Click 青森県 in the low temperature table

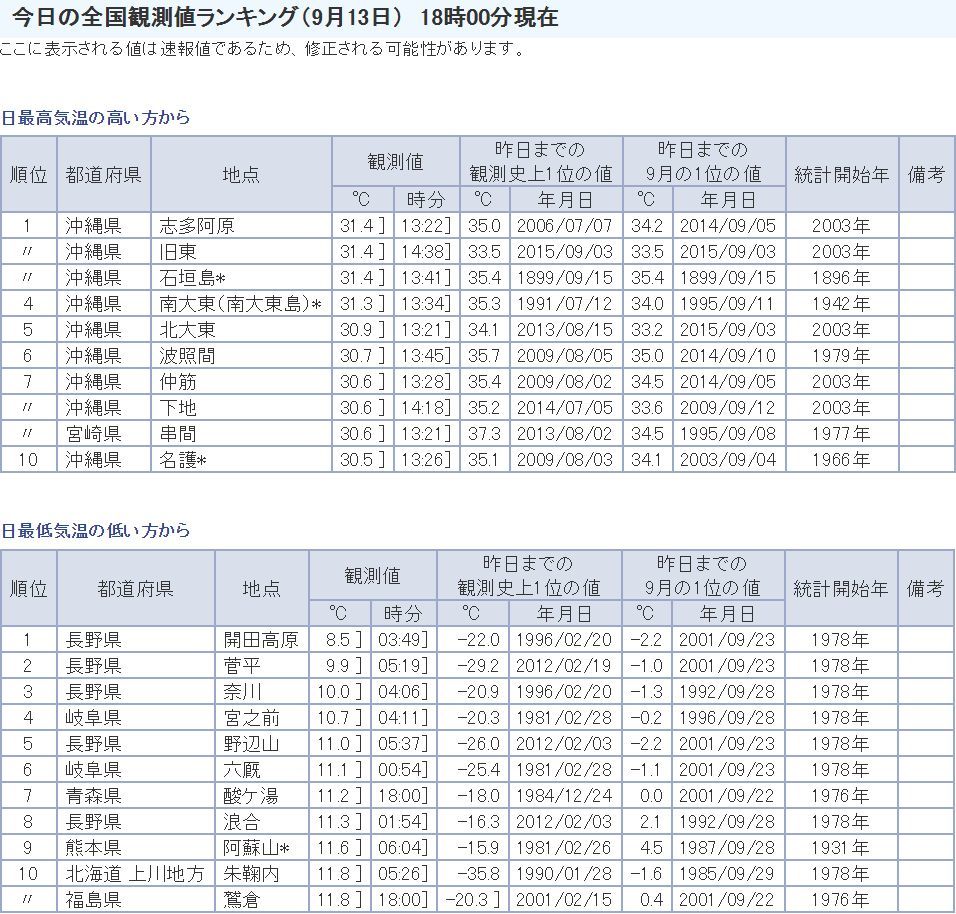[94, 796]
